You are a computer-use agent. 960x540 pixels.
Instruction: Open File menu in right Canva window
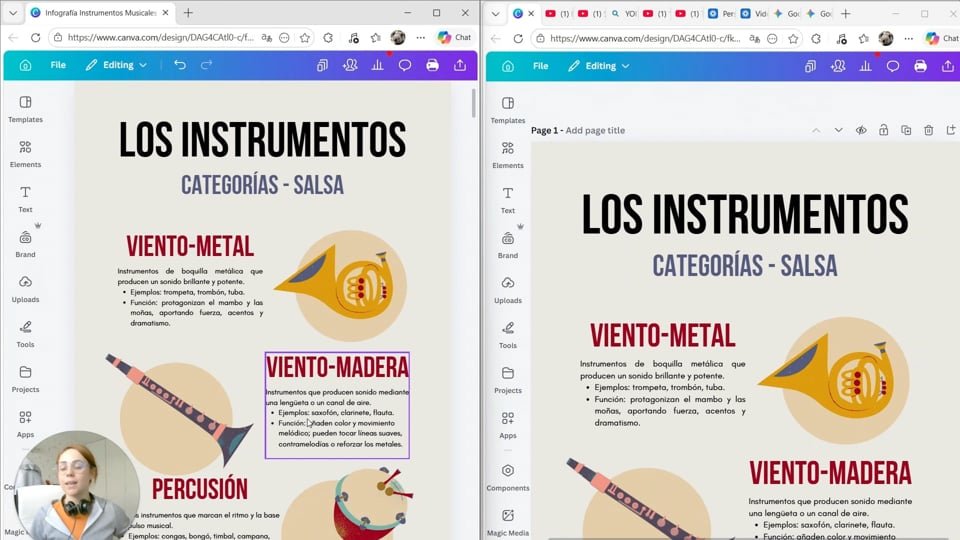pyautogui.click(x=541, y=66)
